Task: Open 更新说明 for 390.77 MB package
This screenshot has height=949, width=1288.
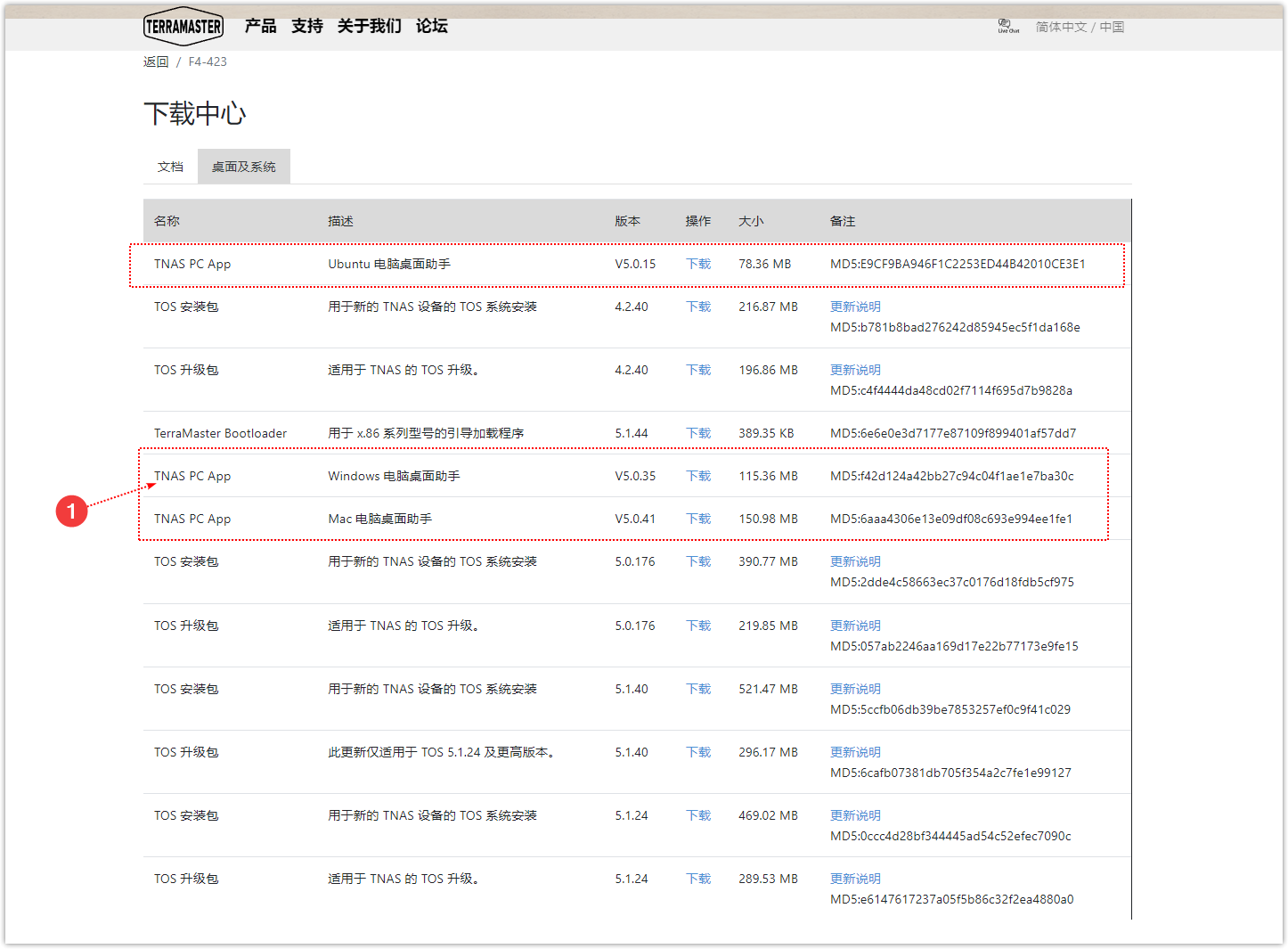Action: pos(855,561)
